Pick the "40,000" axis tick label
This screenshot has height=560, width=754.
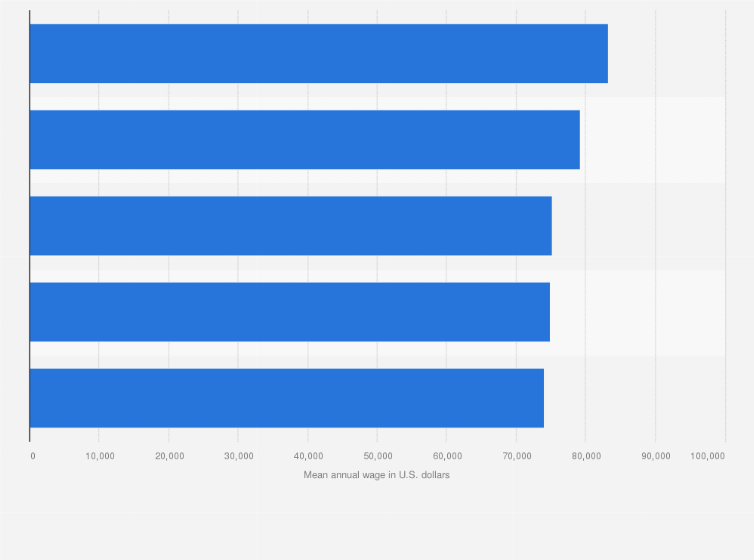coord(308,456)
